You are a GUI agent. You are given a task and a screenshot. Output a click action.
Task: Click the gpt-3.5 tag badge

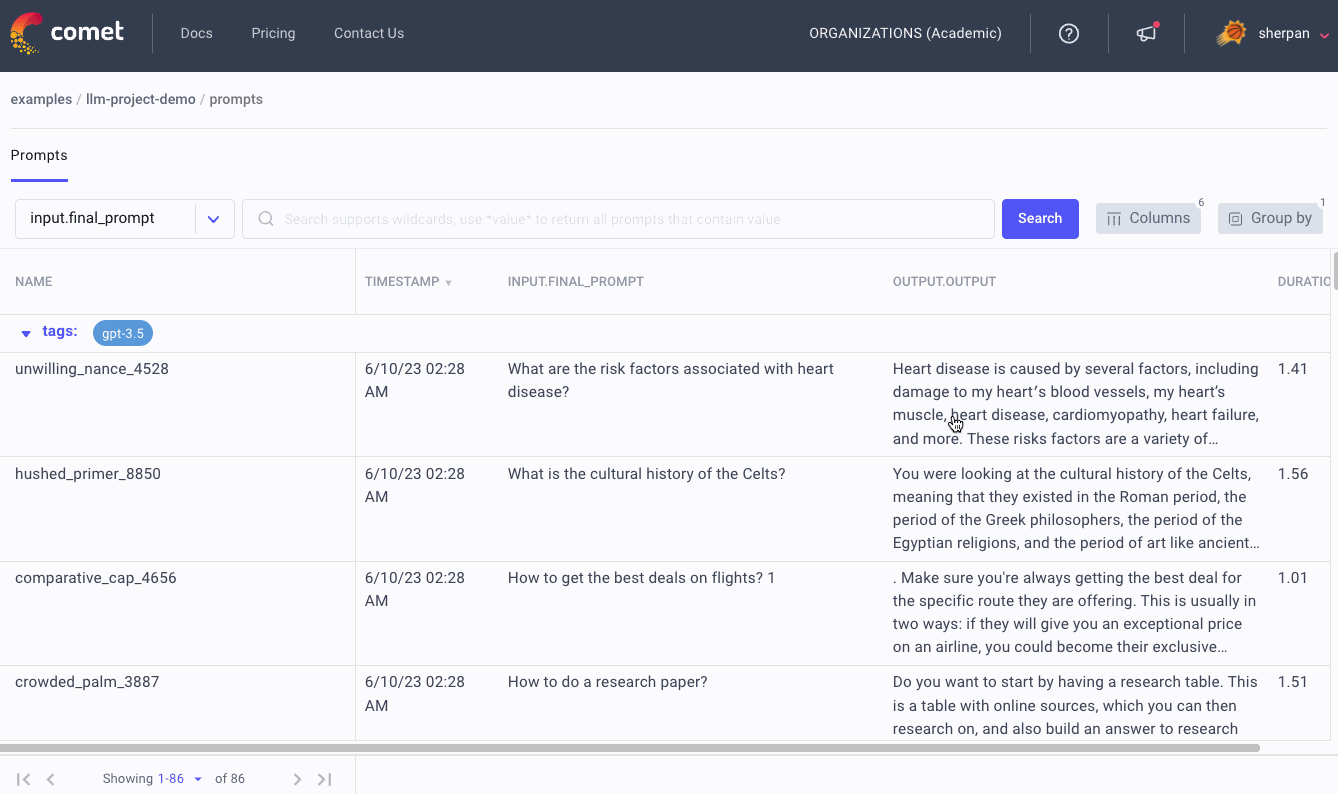click(123, 333)
